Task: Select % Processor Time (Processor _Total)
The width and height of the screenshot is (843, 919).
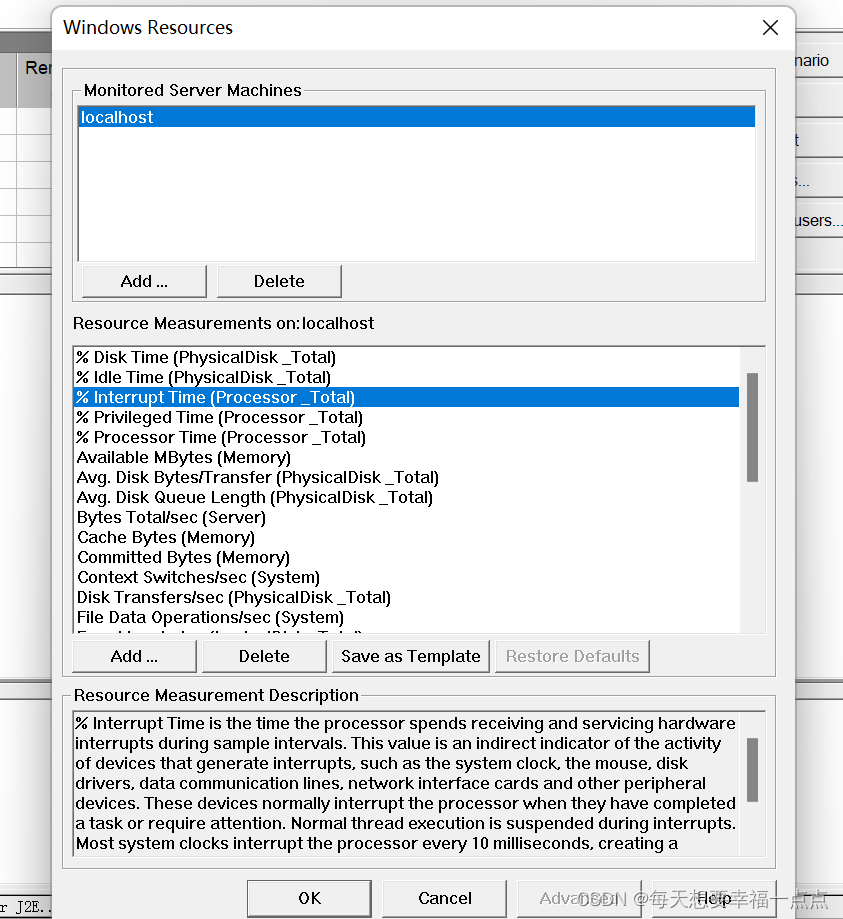Action: [x=407, y=437]
